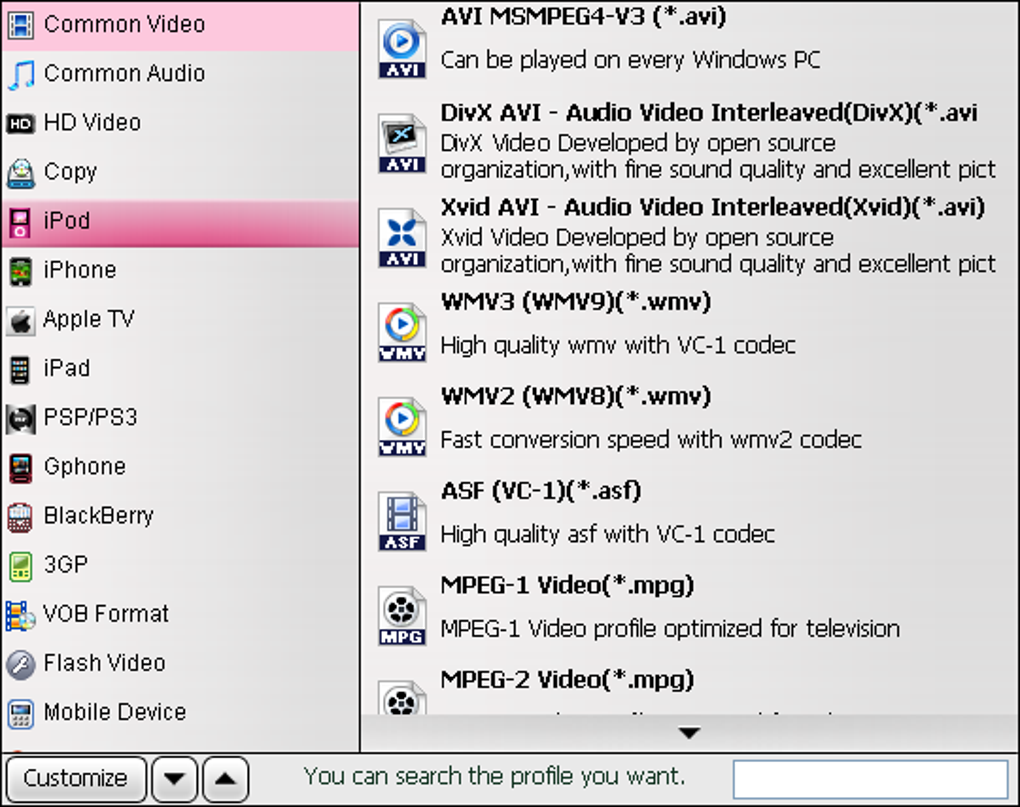Click the Copy disc icon
Screen dimensions: 1020x807
21,172
